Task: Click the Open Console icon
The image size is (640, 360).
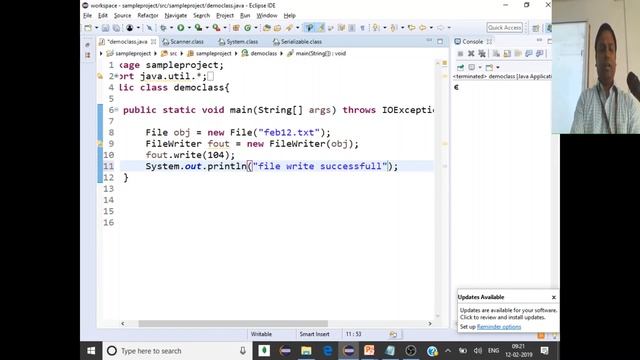Action: point(489,67)
